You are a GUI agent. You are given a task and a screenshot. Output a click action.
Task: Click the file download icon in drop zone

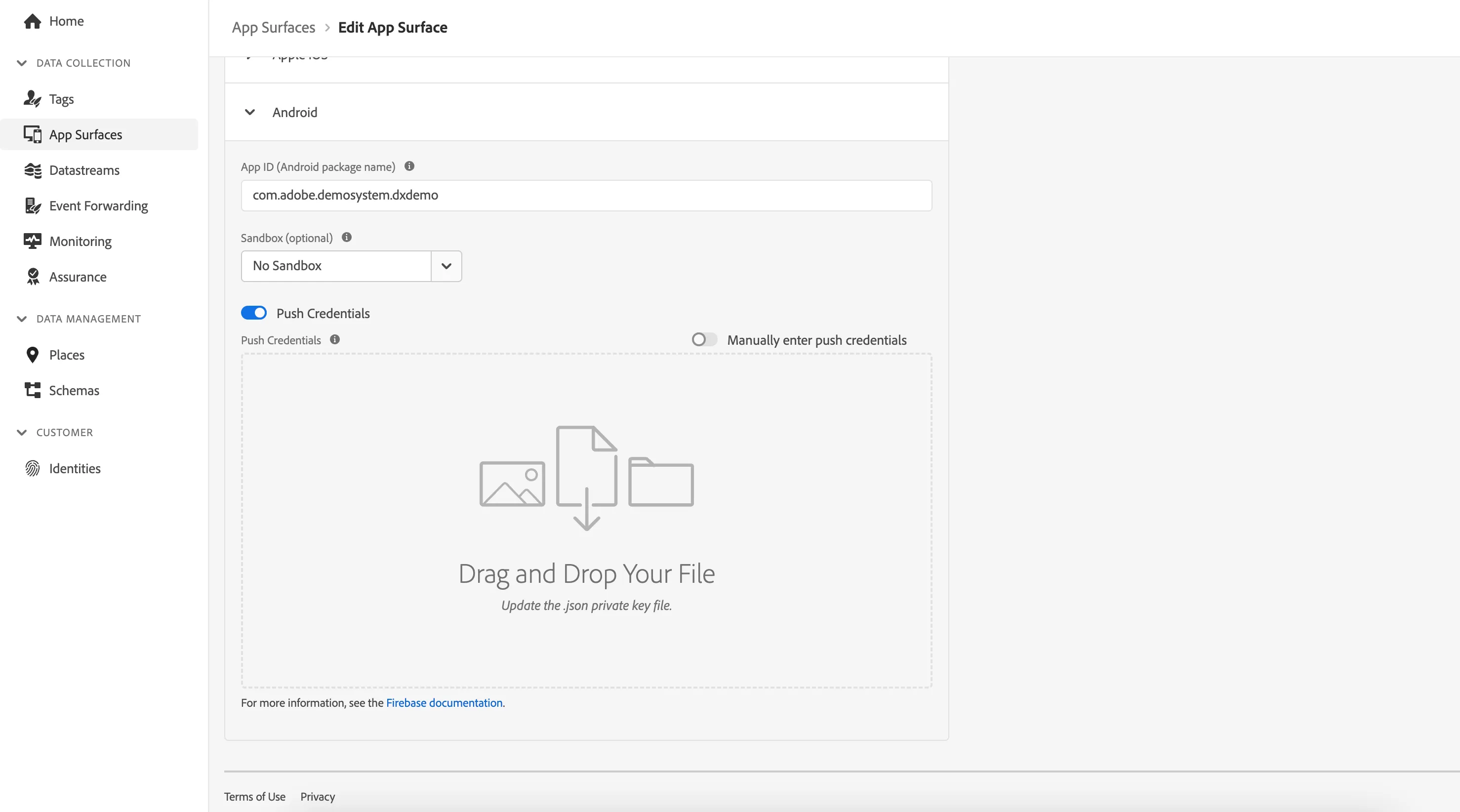point(587,478)
